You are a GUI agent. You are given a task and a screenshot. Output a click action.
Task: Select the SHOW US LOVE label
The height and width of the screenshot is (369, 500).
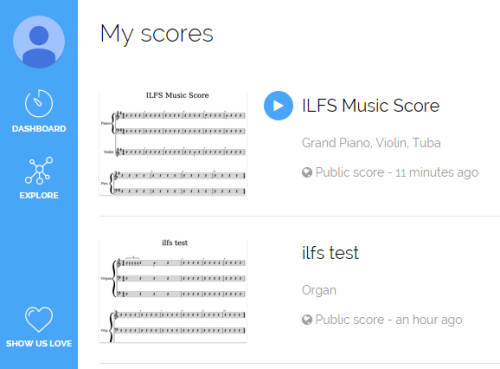pos(39,344)
